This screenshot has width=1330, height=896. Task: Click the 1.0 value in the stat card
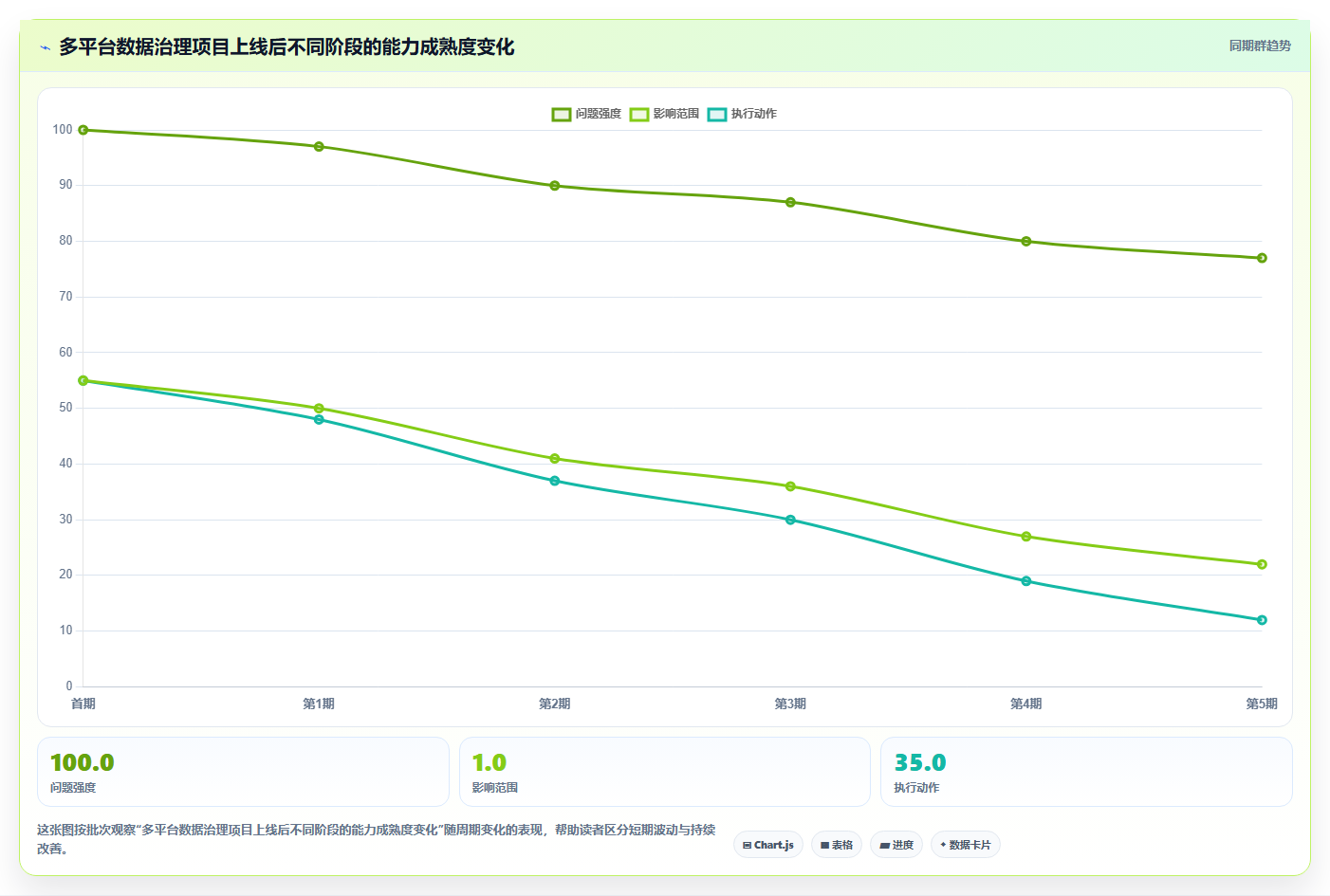pos(490,762)
